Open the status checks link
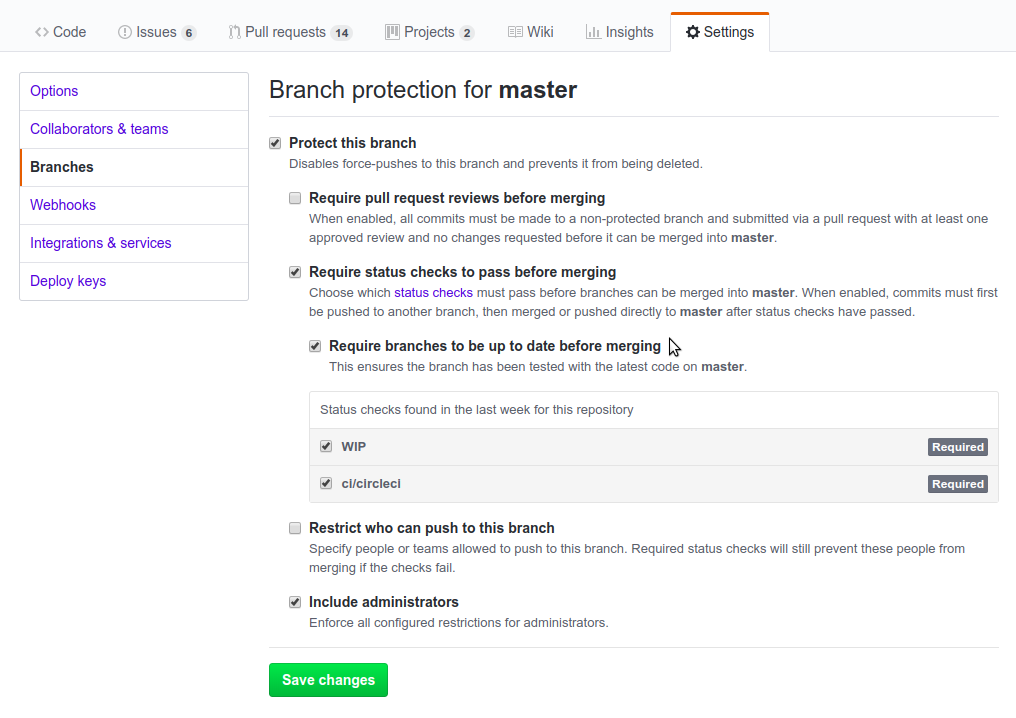Image resolution: width=1016 pixels, height=718 pixels. coord(433,292)
